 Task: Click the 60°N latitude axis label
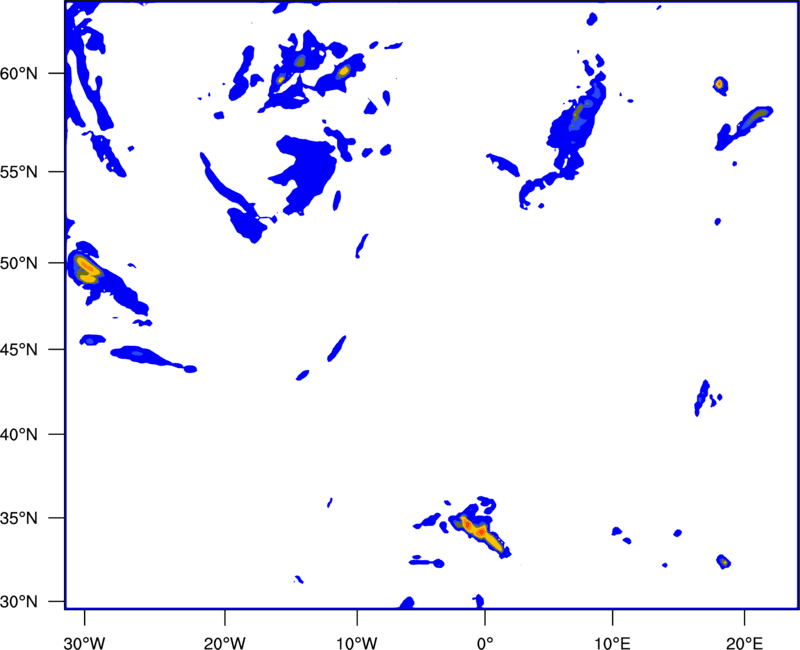(x=19, y=74)
